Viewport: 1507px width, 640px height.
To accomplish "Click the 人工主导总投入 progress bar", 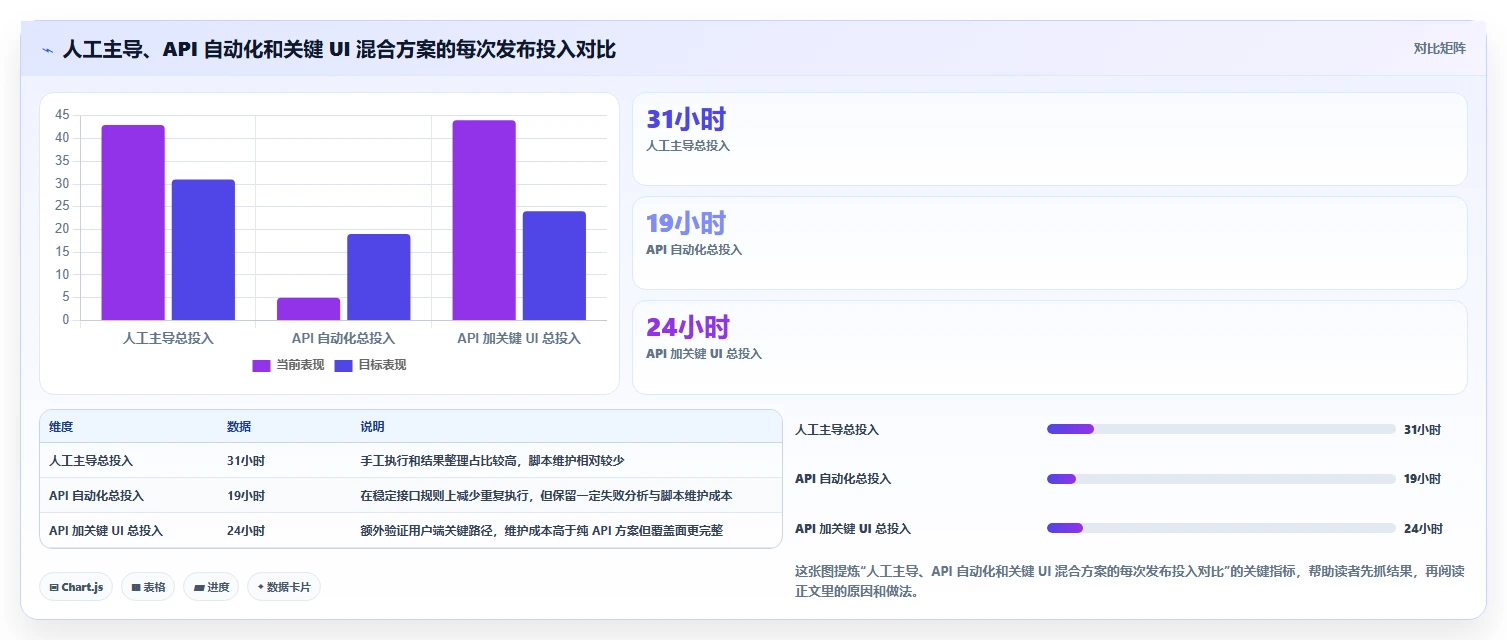I will point(1221,429).
